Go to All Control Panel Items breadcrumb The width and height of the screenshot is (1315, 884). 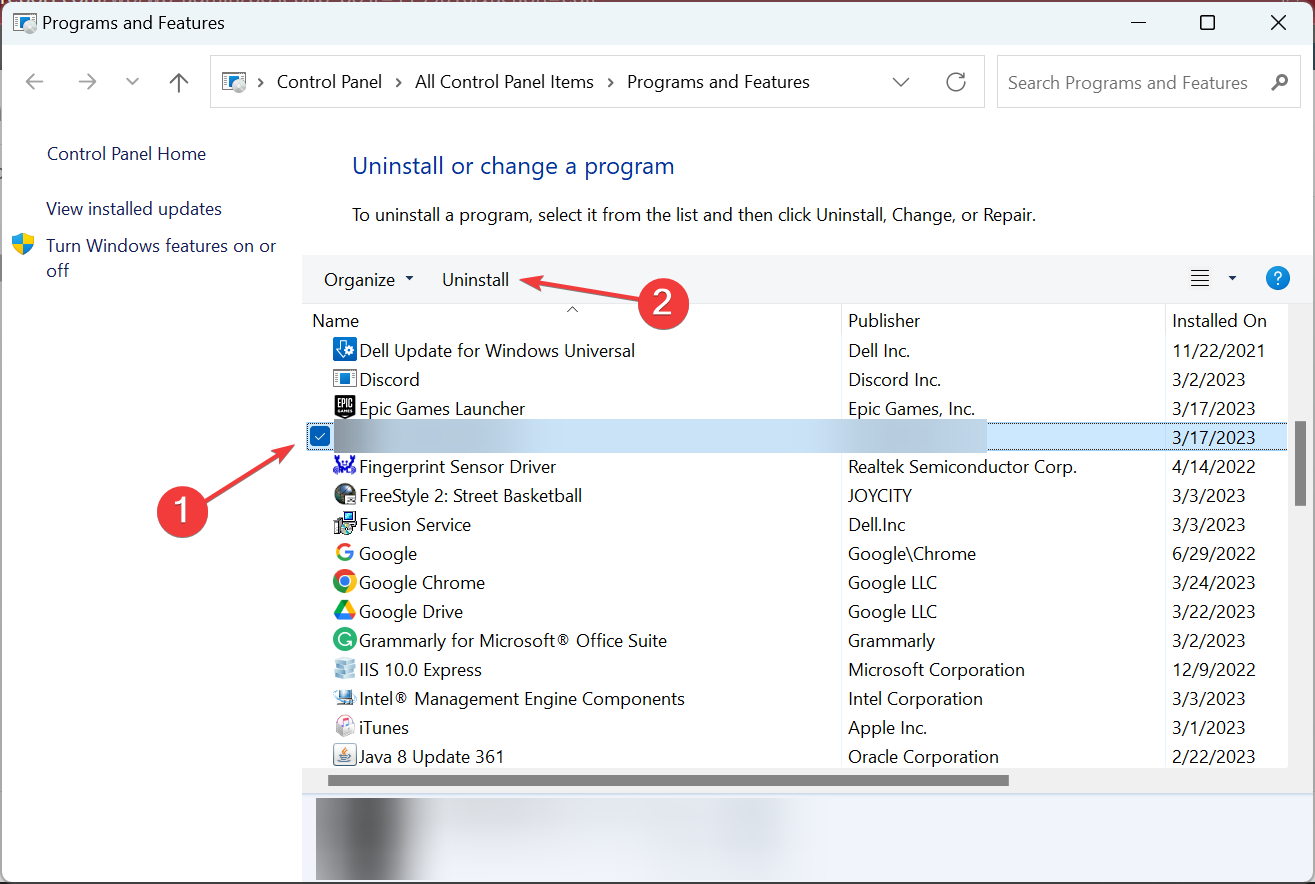[504, 82]
